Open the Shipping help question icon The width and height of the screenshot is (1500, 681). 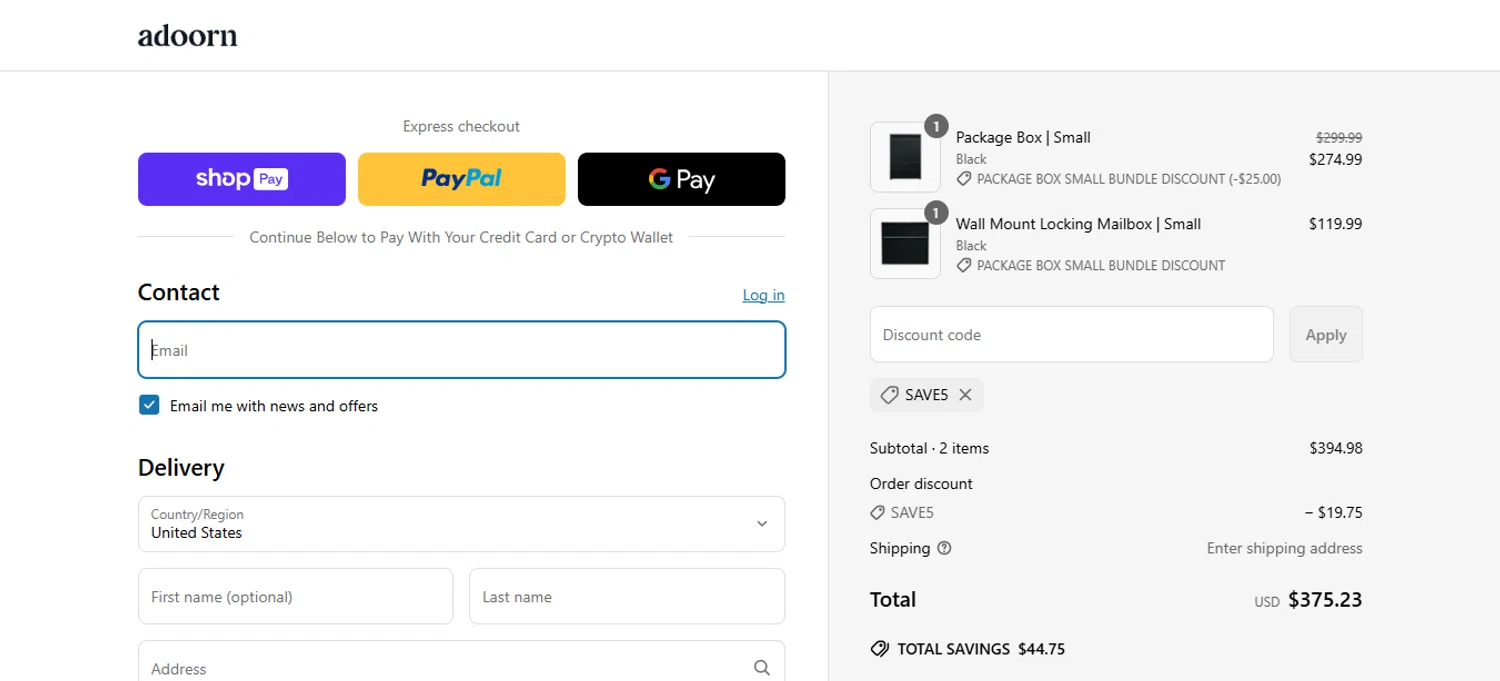click(944, 548)
